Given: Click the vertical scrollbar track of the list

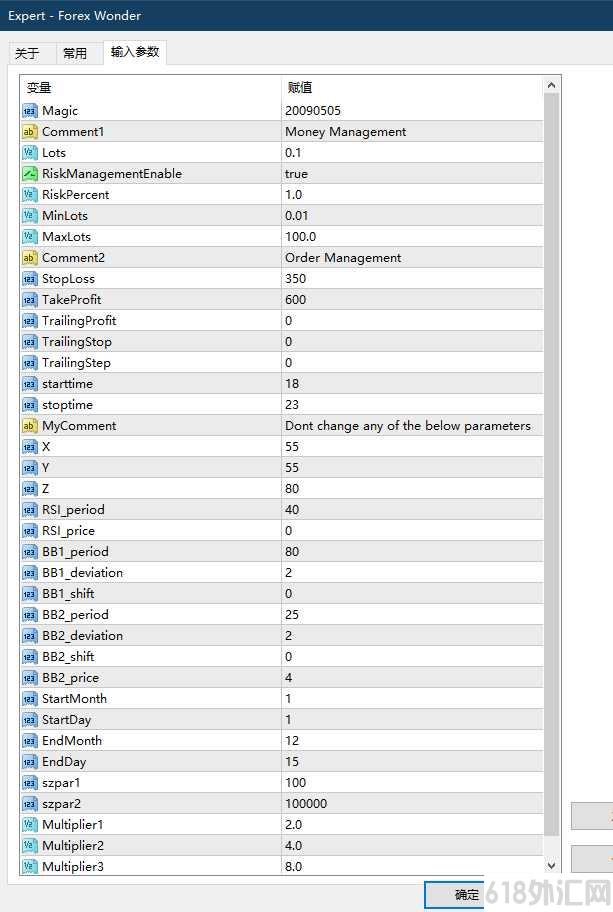Looking at the screenshot, I should pos(551,465).
